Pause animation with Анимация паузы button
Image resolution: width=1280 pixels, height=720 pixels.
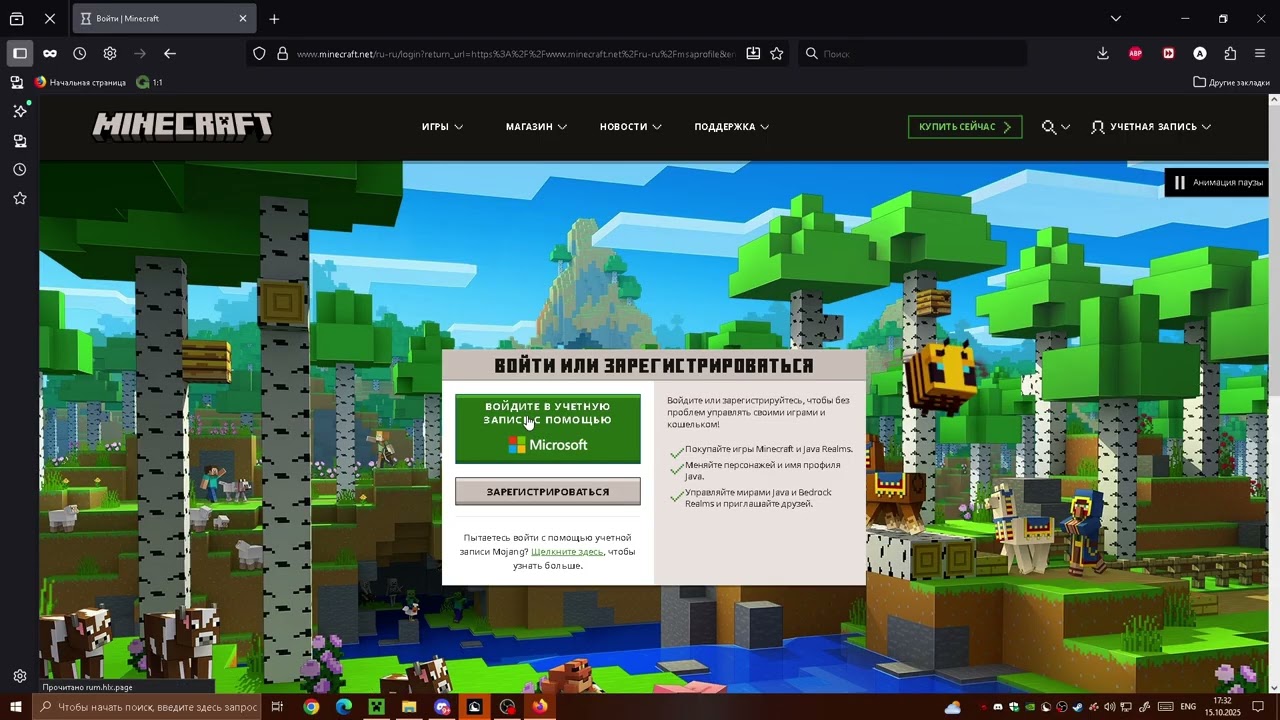point(1217,182)
